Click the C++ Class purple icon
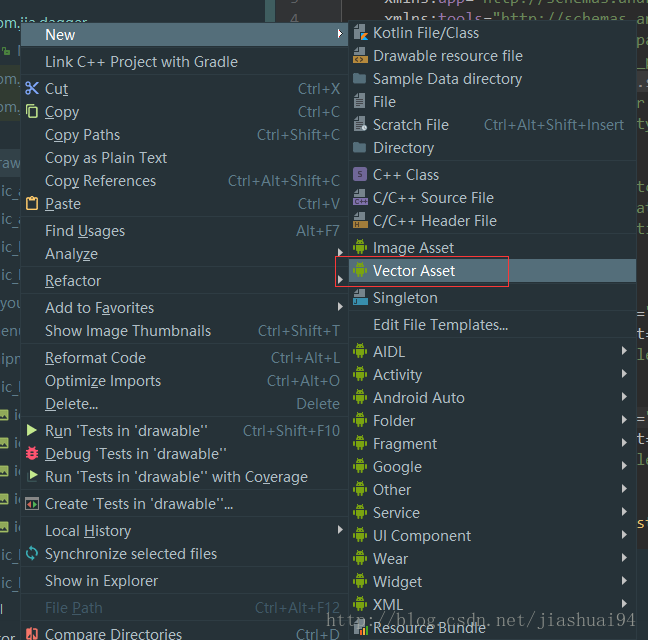Image resolution: width=648 pixels, height=640 pixels. pos(360,175)
